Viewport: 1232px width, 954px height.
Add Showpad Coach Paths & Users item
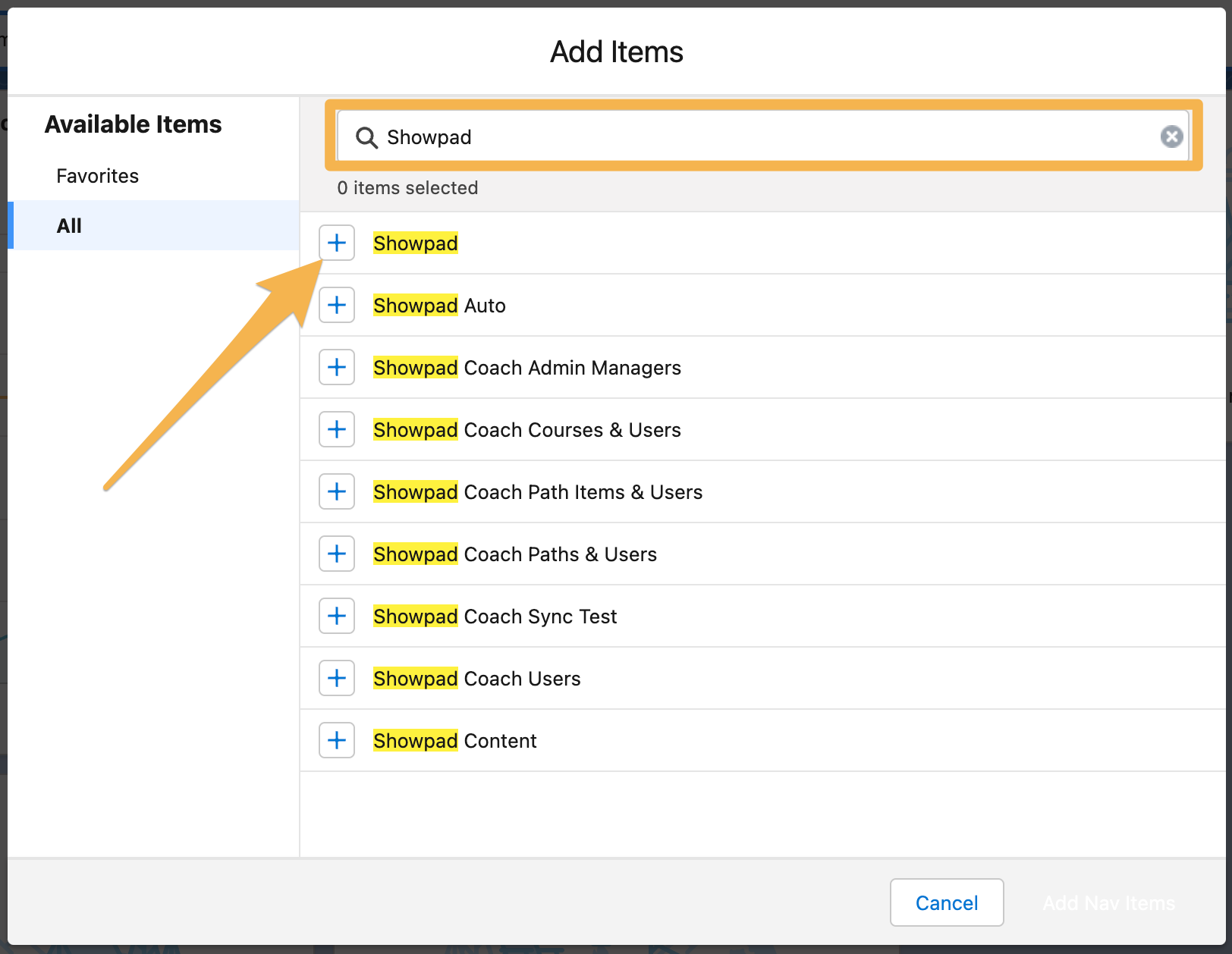(336, 554)
